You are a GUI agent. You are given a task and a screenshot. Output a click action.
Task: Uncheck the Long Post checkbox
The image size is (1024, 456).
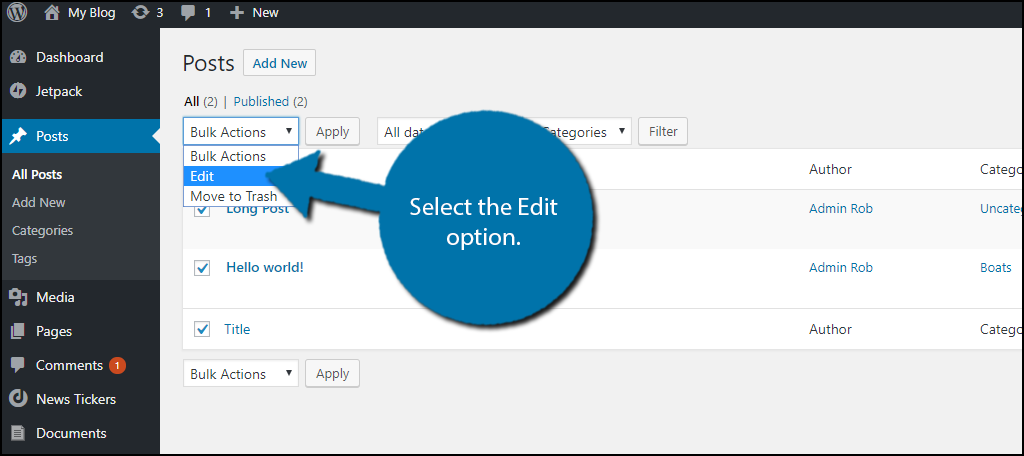click(x=202, y=211)
